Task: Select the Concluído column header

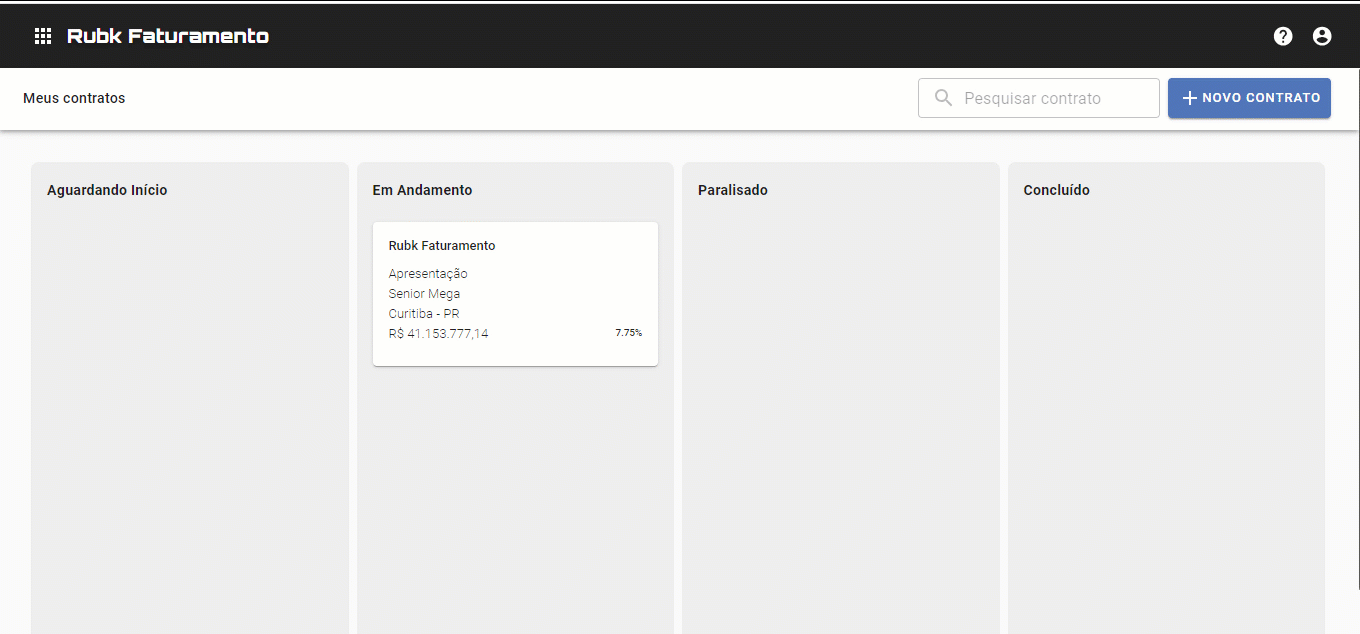Action: (x=1056, y=190)
